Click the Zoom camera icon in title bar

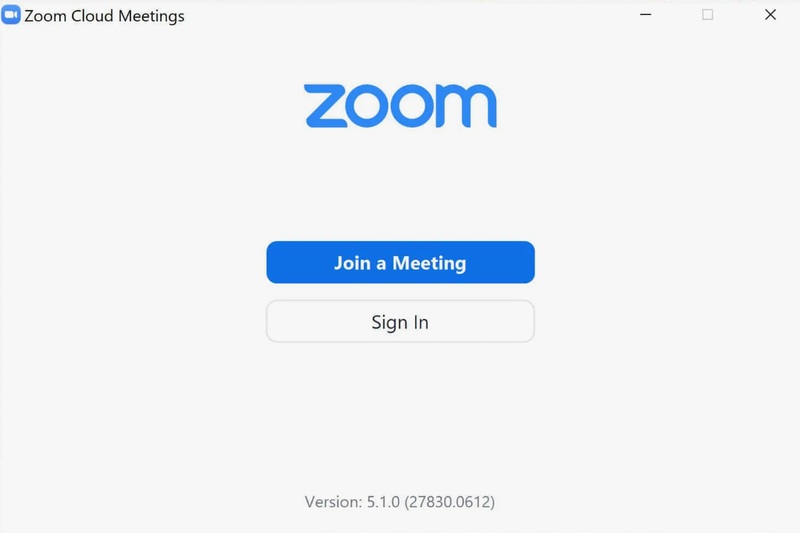pos(11,15)
